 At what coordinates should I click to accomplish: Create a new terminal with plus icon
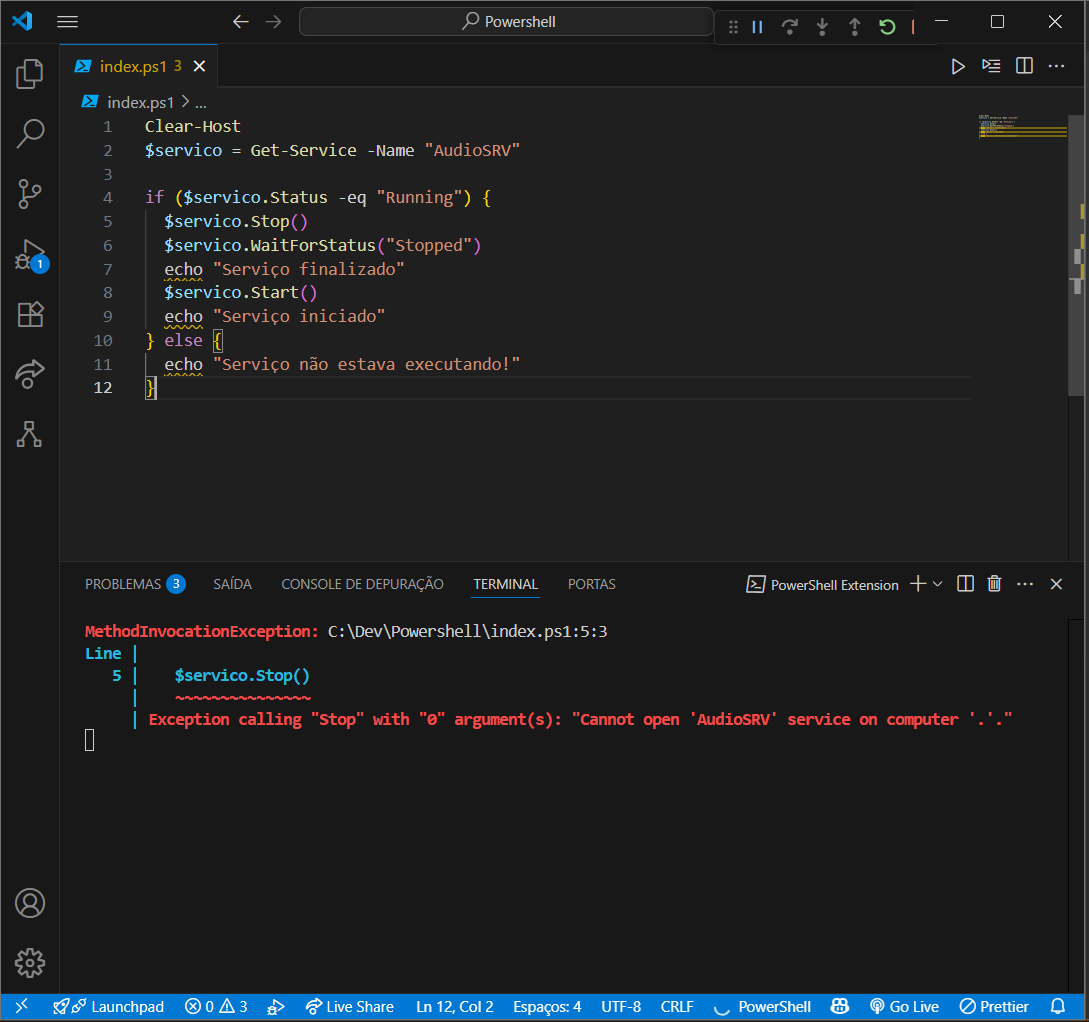pos(918,584)
